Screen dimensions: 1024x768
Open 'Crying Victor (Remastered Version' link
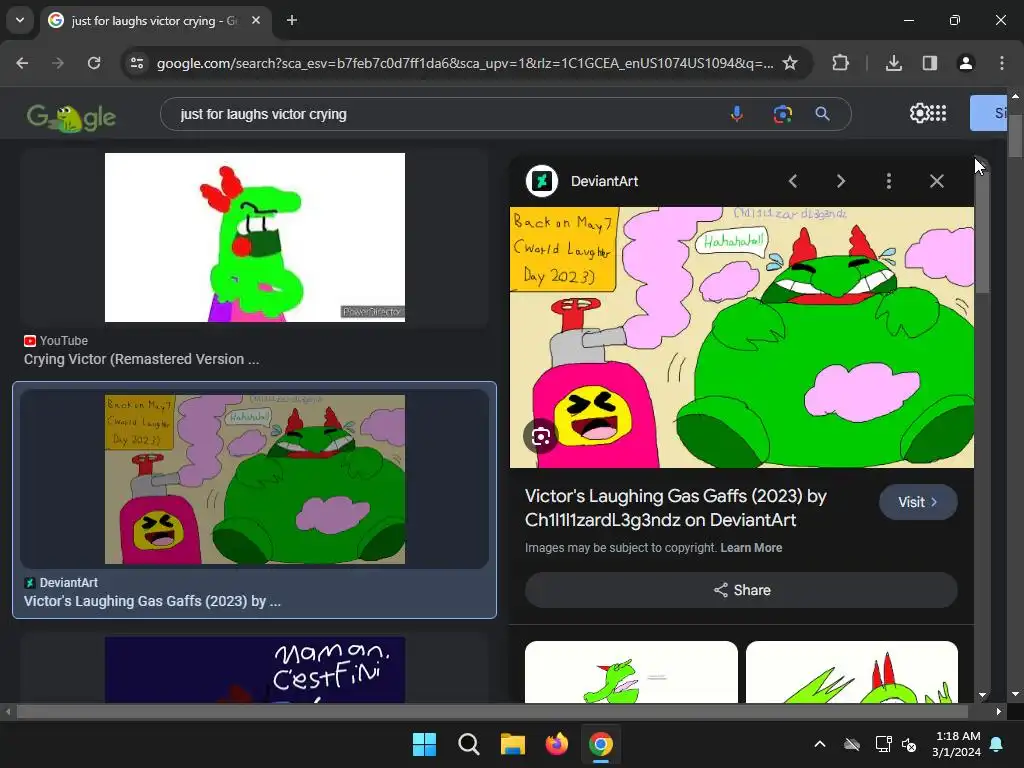(x=141, y=359)
